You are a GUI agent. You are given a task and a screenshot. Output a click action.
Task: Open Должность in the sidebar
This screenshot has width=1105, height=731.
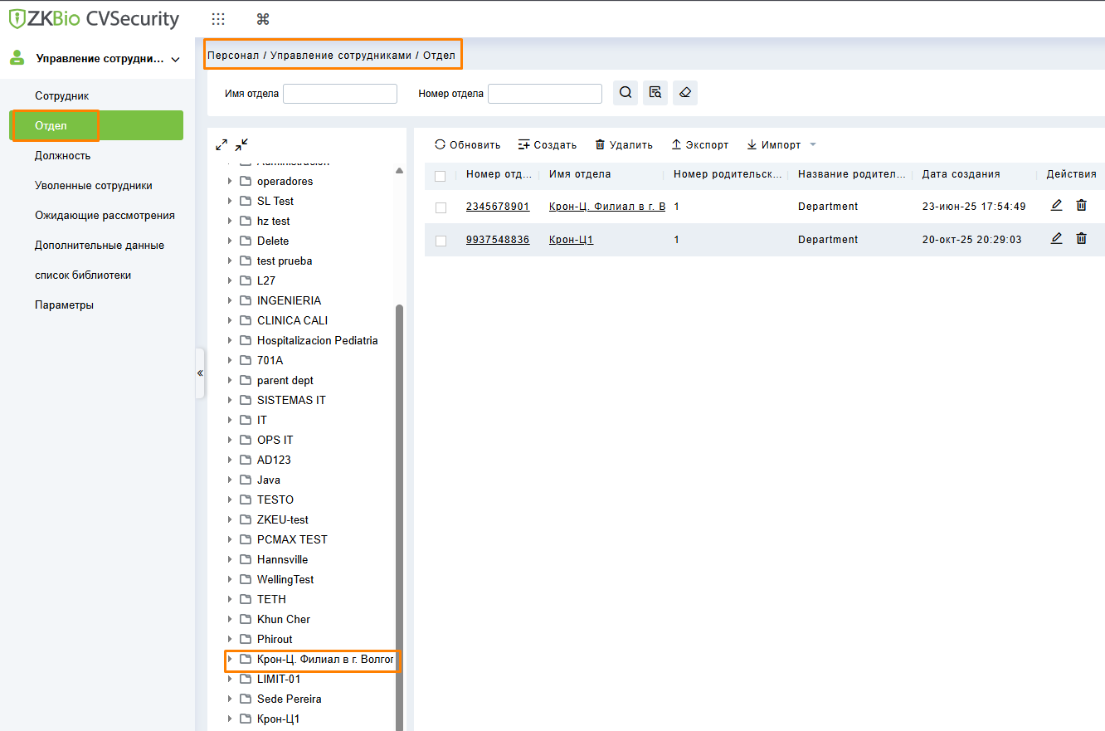(63, 156)
